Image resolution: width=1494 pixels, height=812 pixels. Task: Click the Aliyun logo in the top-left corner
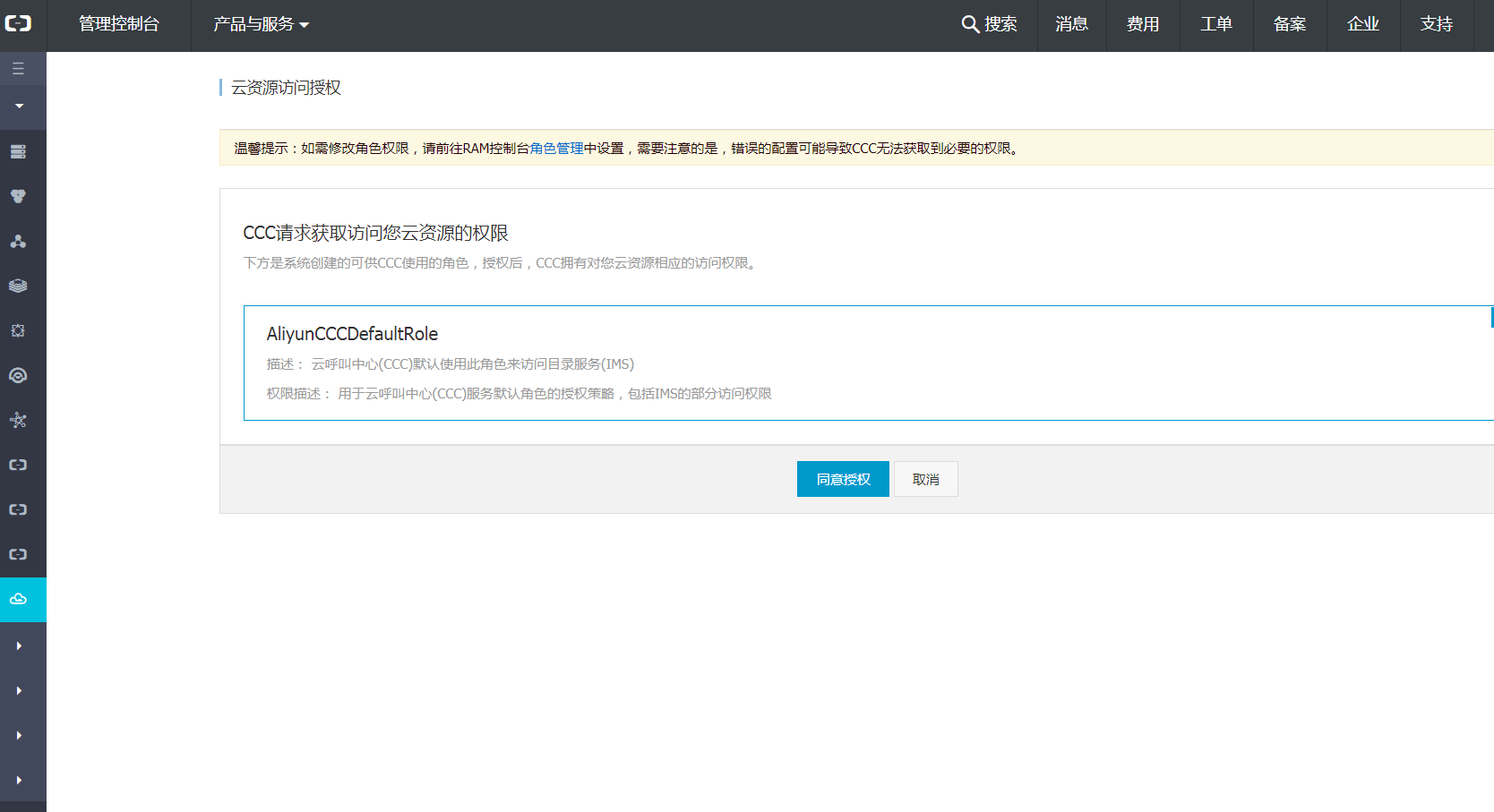pyautogui.click(x=19, y=23)
